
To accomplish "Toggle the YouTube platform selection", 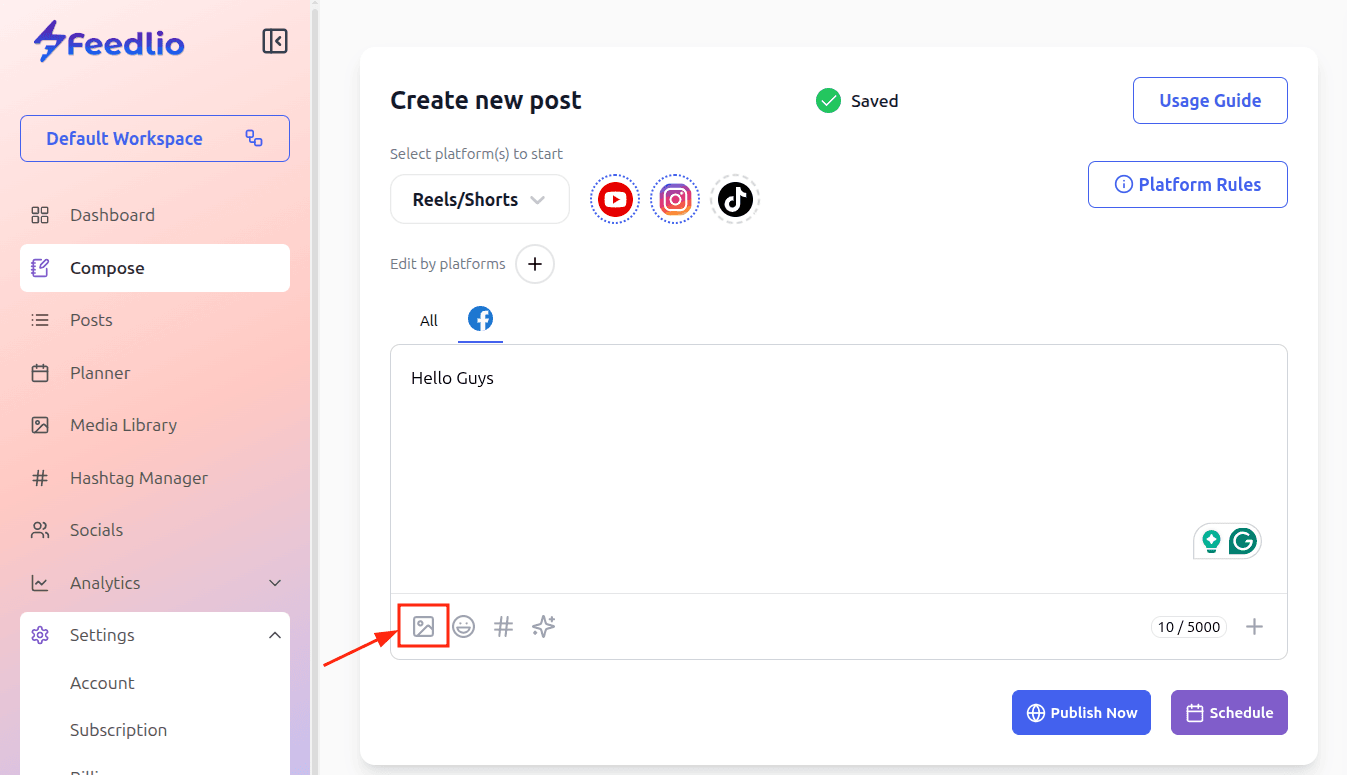I will click(x=615, y=200).
